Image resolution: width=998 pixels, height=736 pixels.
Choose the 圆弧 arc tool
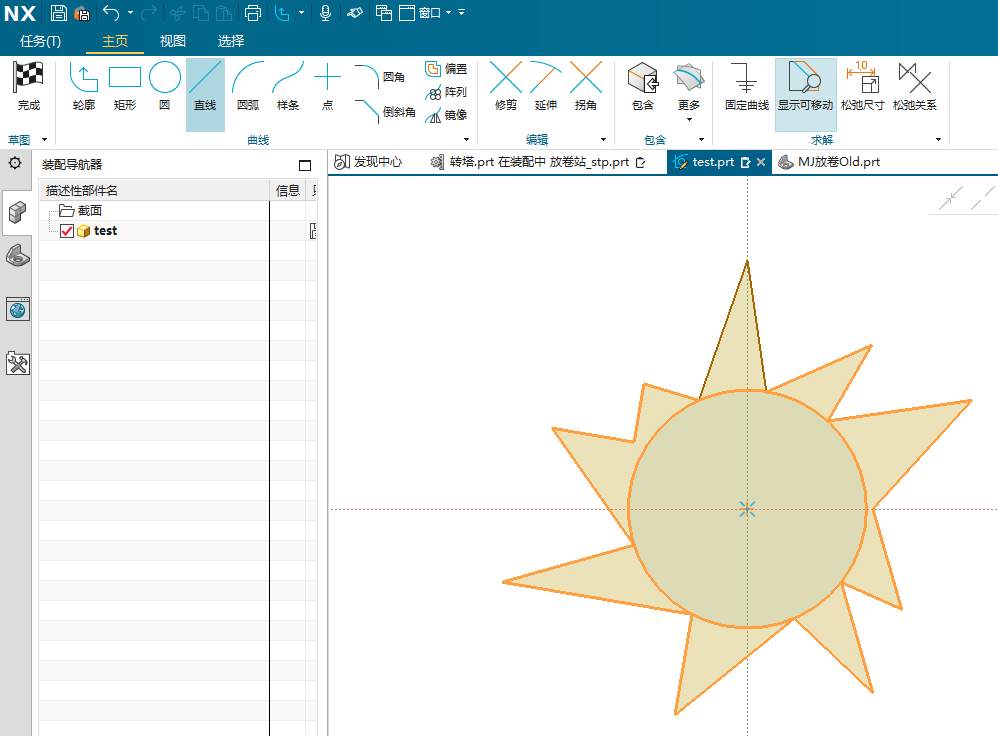coord(247,87)
